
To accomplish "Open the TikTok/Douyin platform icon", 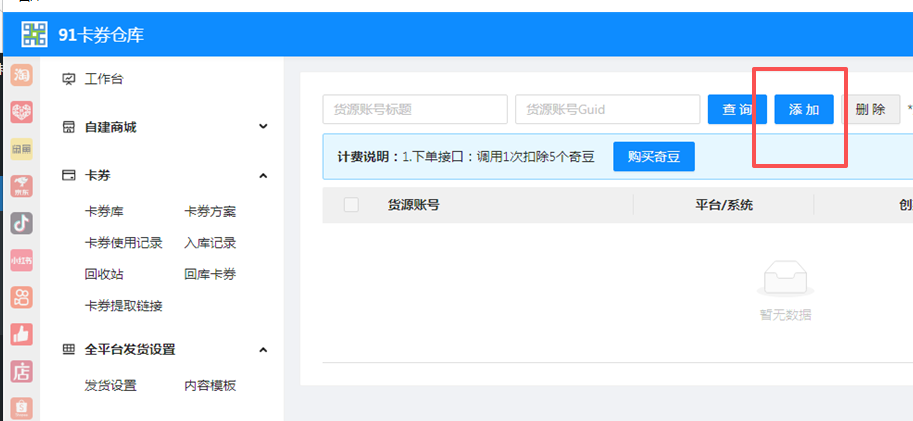I will 21,223.
